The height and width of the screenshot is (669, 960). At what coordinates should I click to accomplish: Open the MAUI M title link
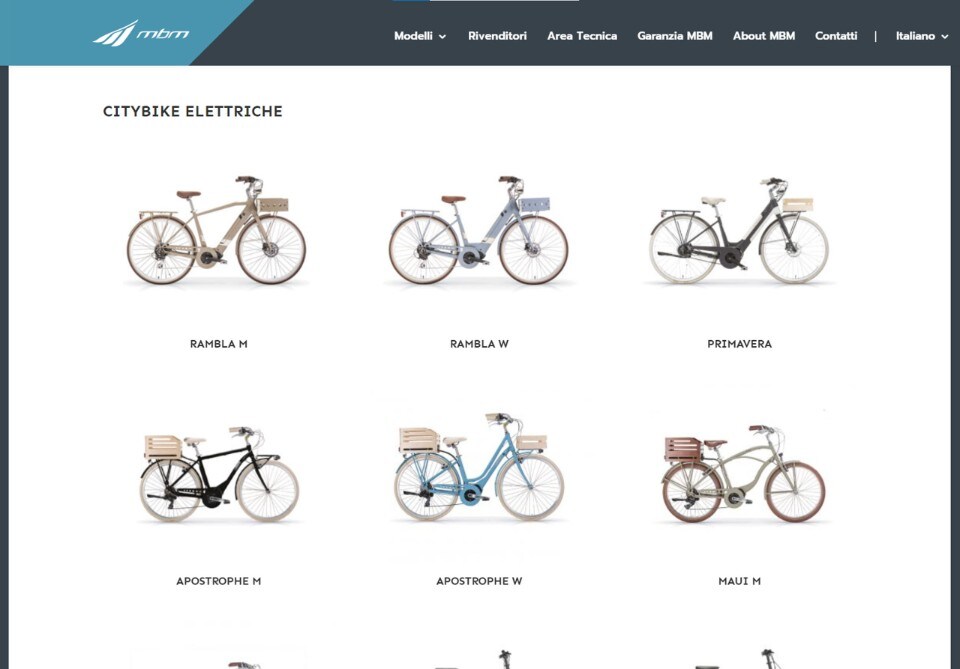[x=739, y=581]
